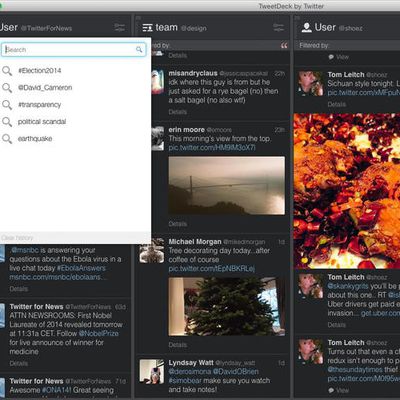Viewport: 400px width, 400px height.
Task: Open column settings for @TwitterForNews column
Action: 119,27
